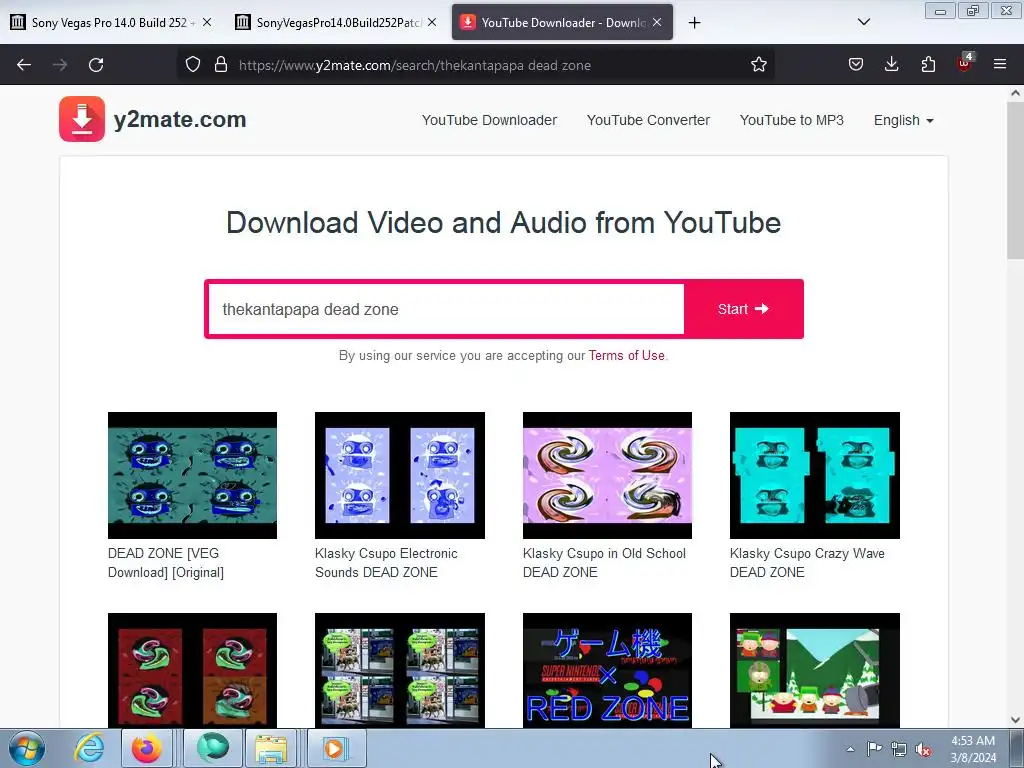This screenshot has width=1024, height=768.
Task: Select the RED ZONE Super Nintendo thumbnail
Action: point(607,670)
